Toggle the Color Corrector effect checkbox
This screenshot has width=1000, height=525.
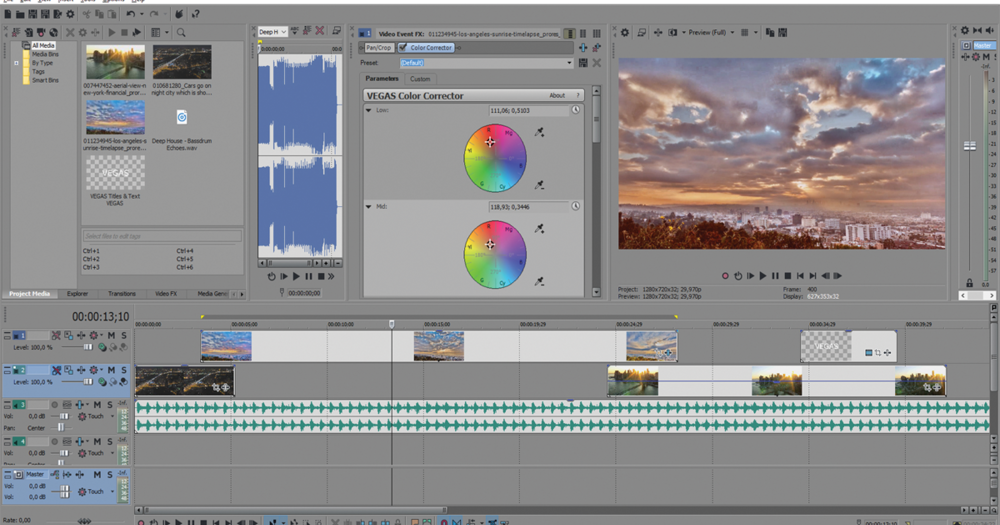point(402,47)
